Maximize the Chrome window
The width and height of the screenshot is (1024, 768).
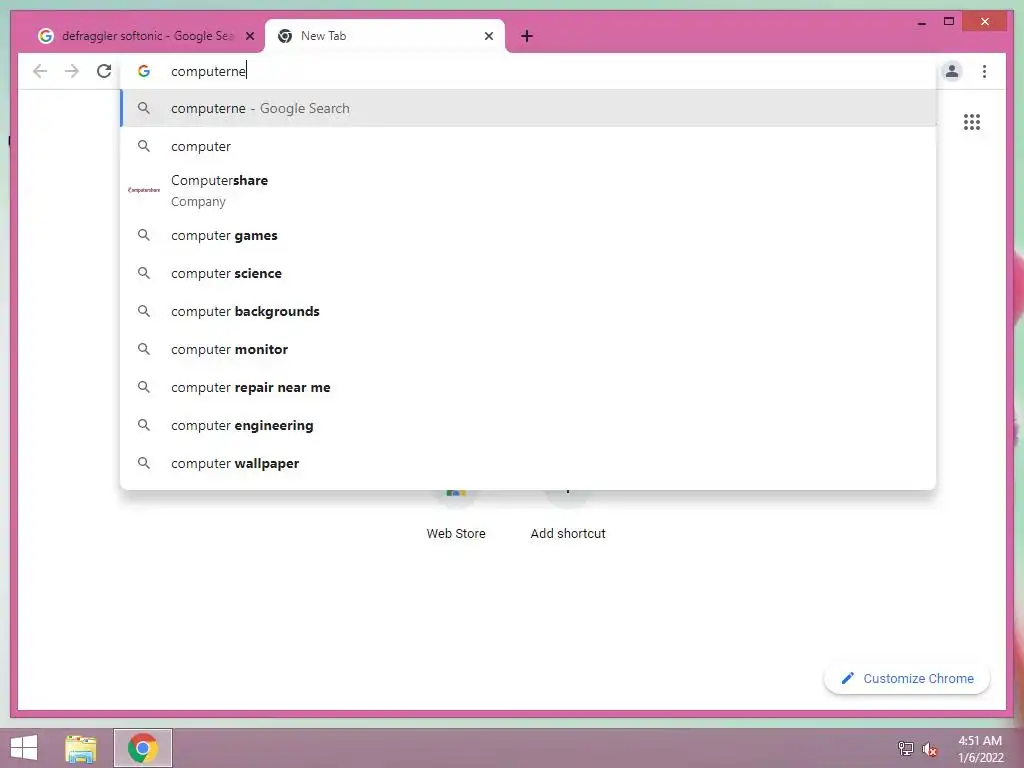949,22
